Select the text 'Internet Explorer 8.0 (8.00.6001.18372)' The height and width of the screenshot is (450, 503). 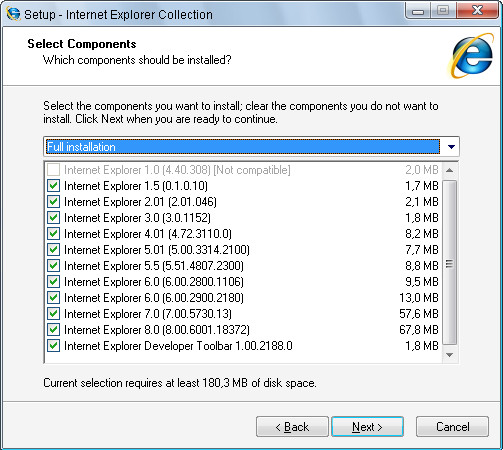click(157, 330)
